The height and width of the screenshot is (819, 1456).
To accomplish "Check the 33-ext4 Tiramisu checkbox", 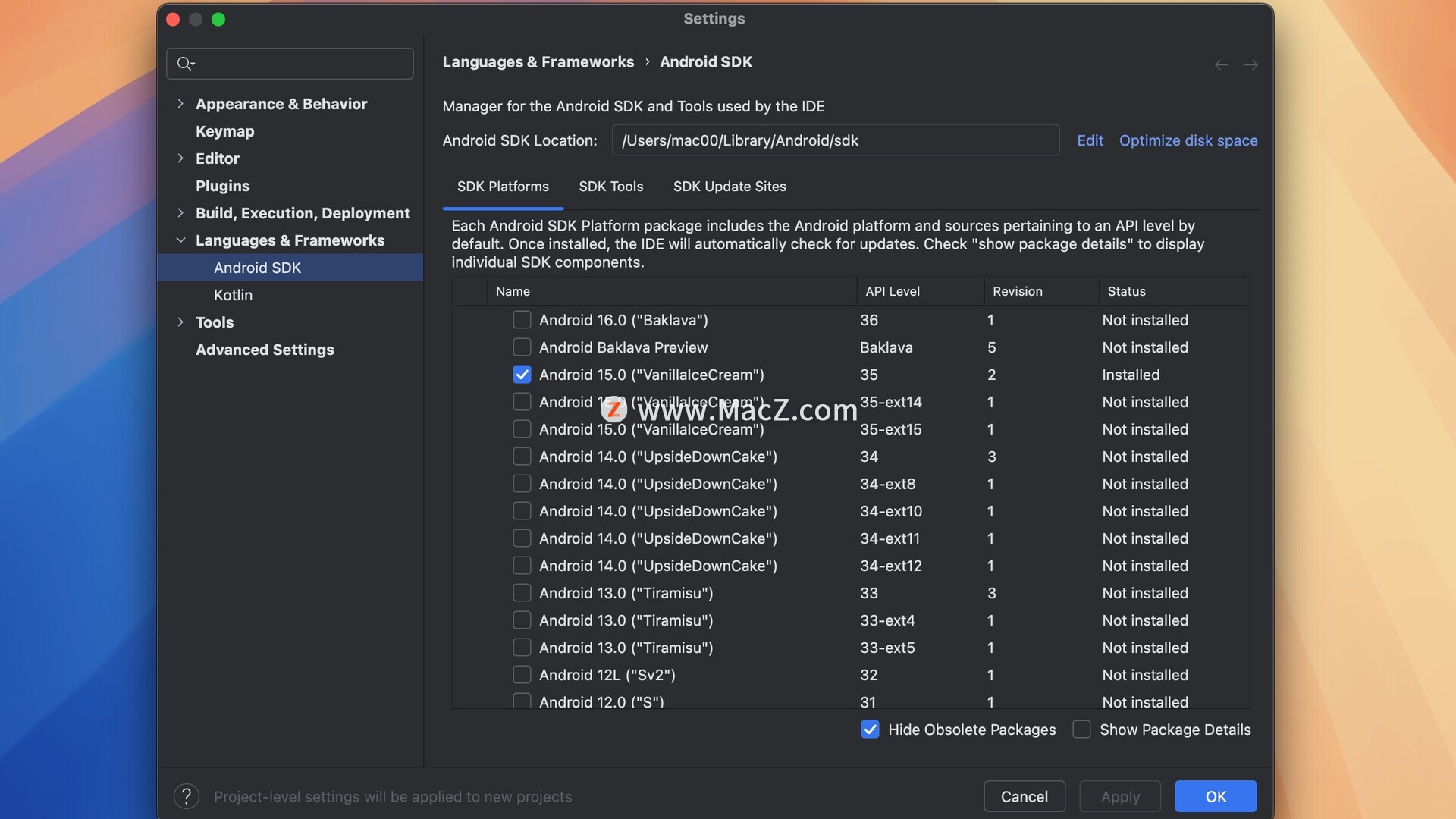I will point(522,620).
